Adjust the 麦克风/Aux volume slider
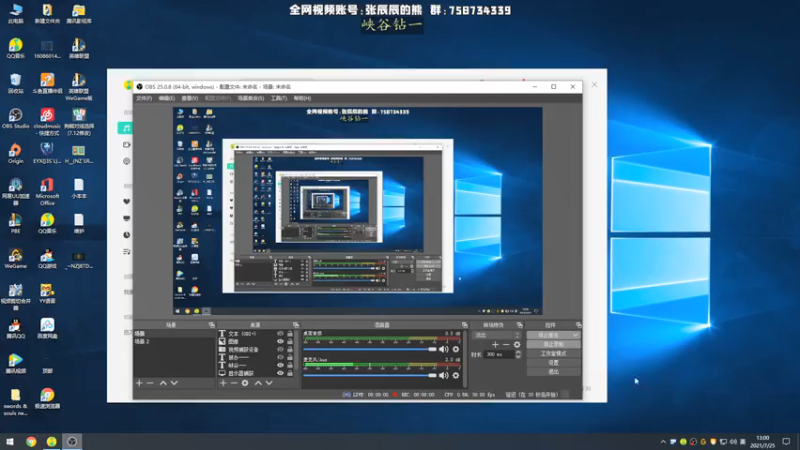The image size is (800, 450). point(369,376)
